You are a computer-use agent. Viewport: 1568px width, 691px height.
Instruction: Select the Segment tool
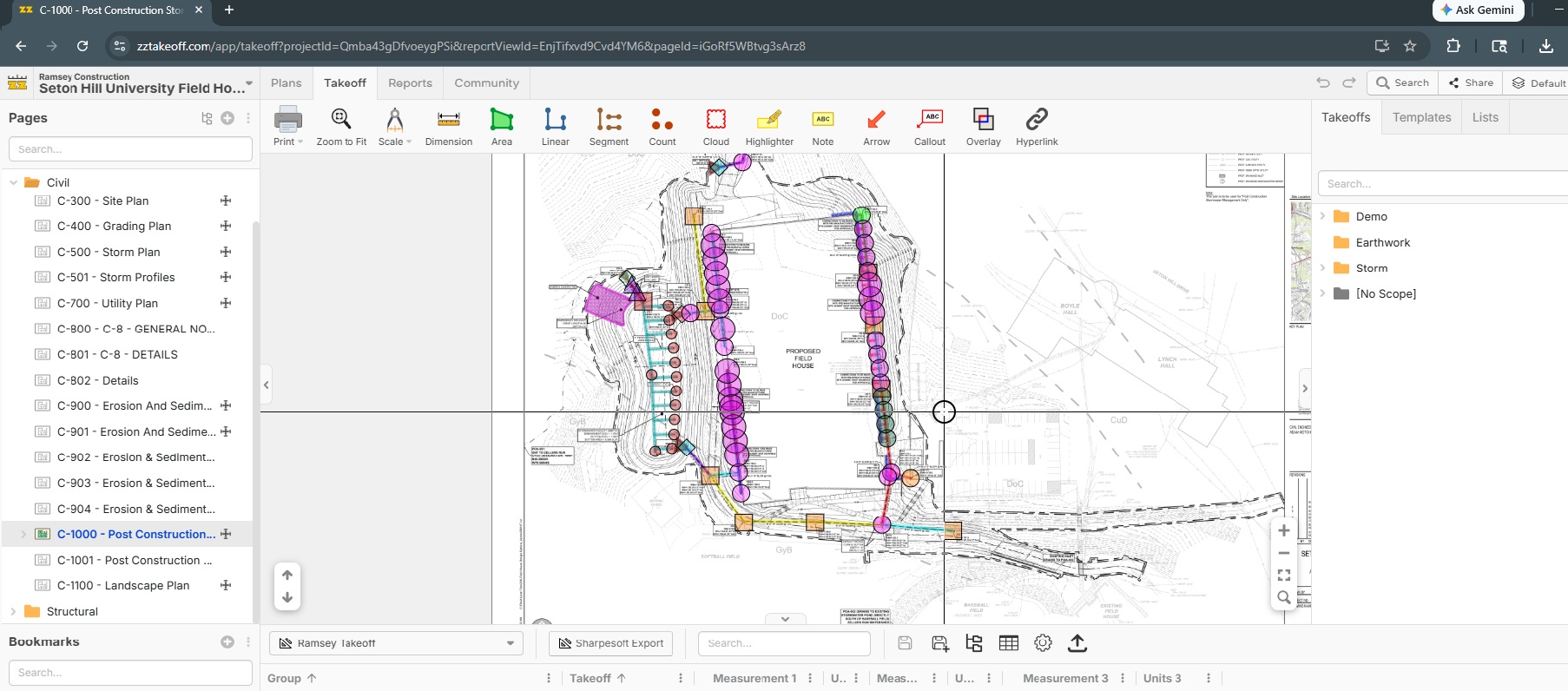tap(609, 126)
